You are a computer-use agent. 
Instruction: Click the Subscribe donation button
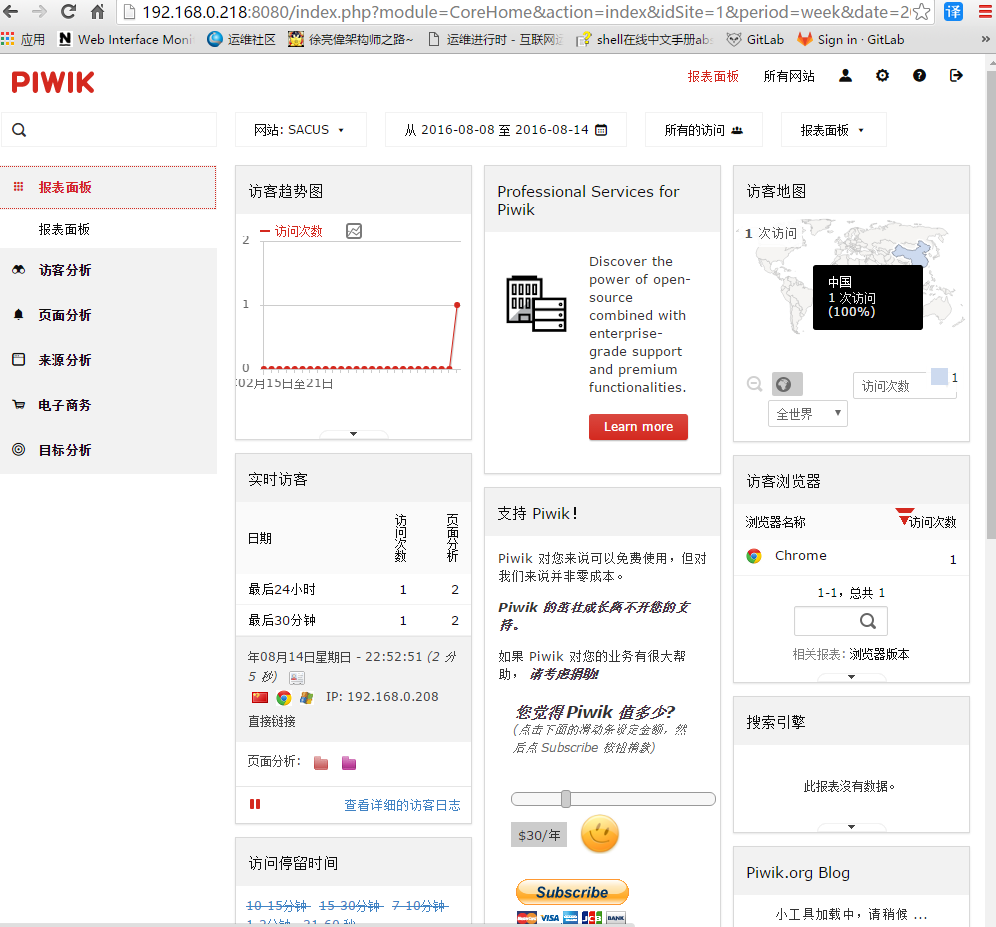[x=572, y=892]
